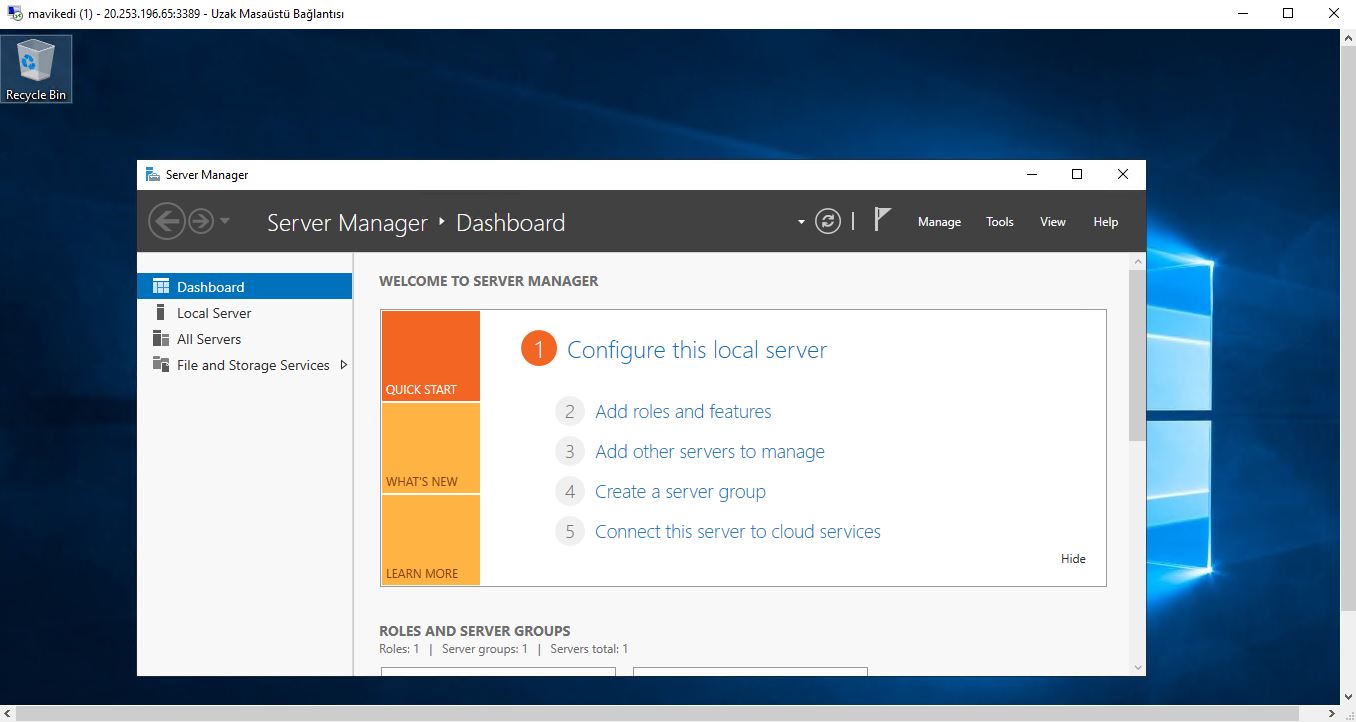Refresh the Server Manager dashboard
This screenshot has height=722, width=1356.
click(x=828, y=221)
